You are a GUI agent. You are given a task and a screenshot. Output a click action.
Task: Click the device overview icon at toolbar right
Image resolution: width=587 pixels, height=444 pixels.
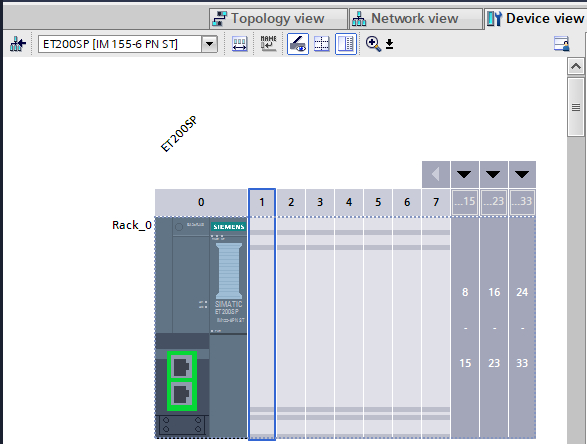(562, 44)
